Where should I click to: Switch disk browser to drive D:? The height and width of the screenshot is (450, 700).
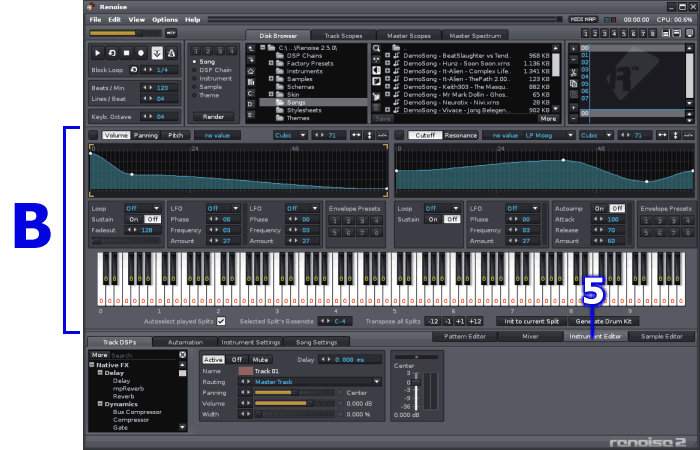tap(251, 104)
